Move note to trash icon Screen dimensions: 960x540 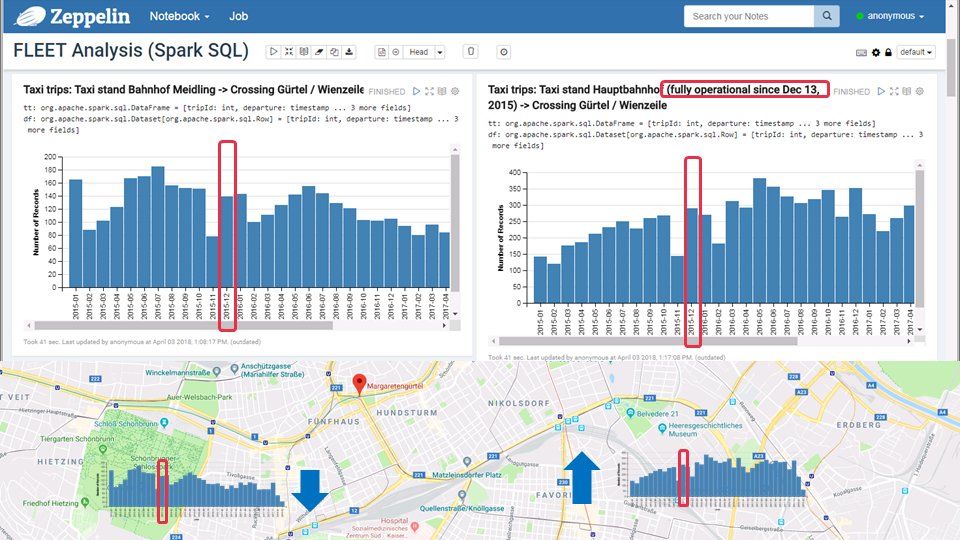pos(471,51)
